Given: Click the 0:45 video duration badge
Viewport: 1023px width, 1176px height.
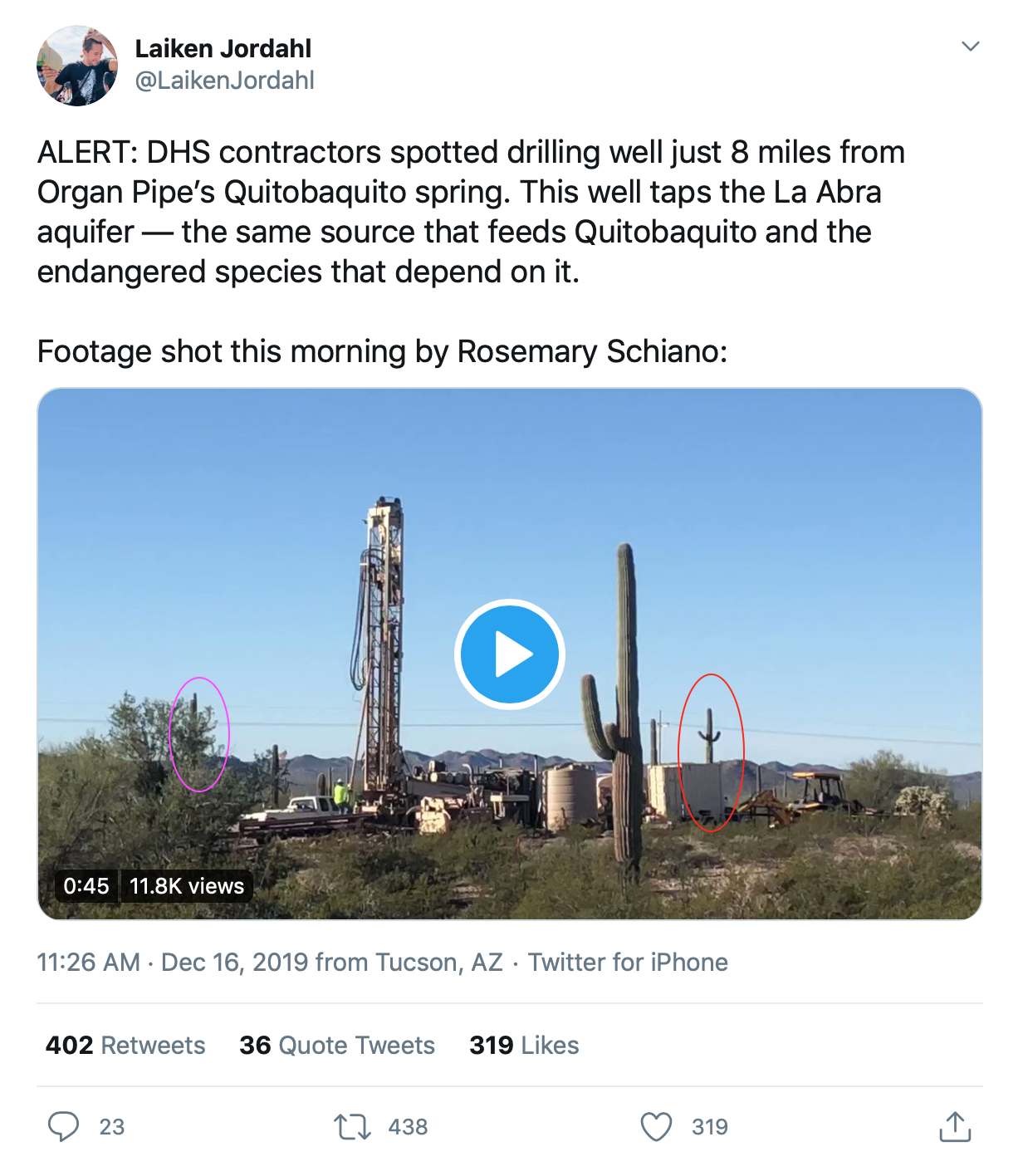Looking at the screenshot, I should [86, 886].
